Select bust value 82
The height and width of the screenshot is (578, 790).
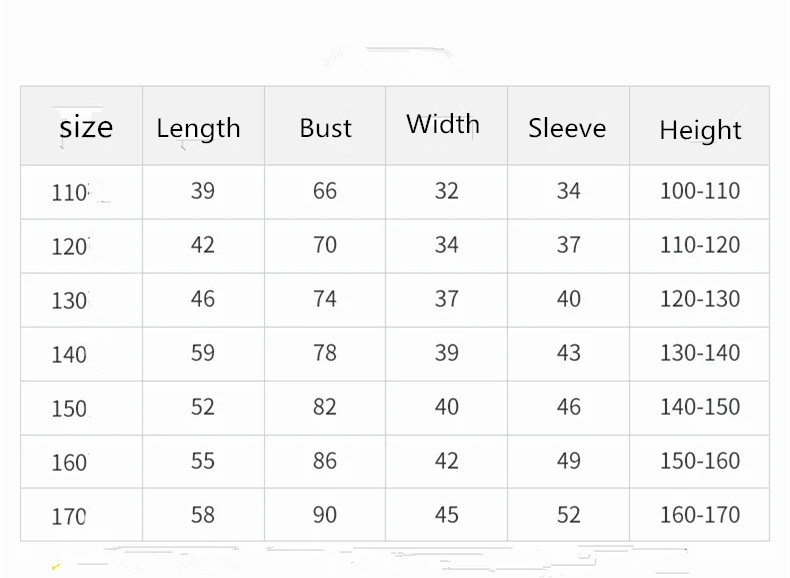pyautogui.click(x=325, y=407)
